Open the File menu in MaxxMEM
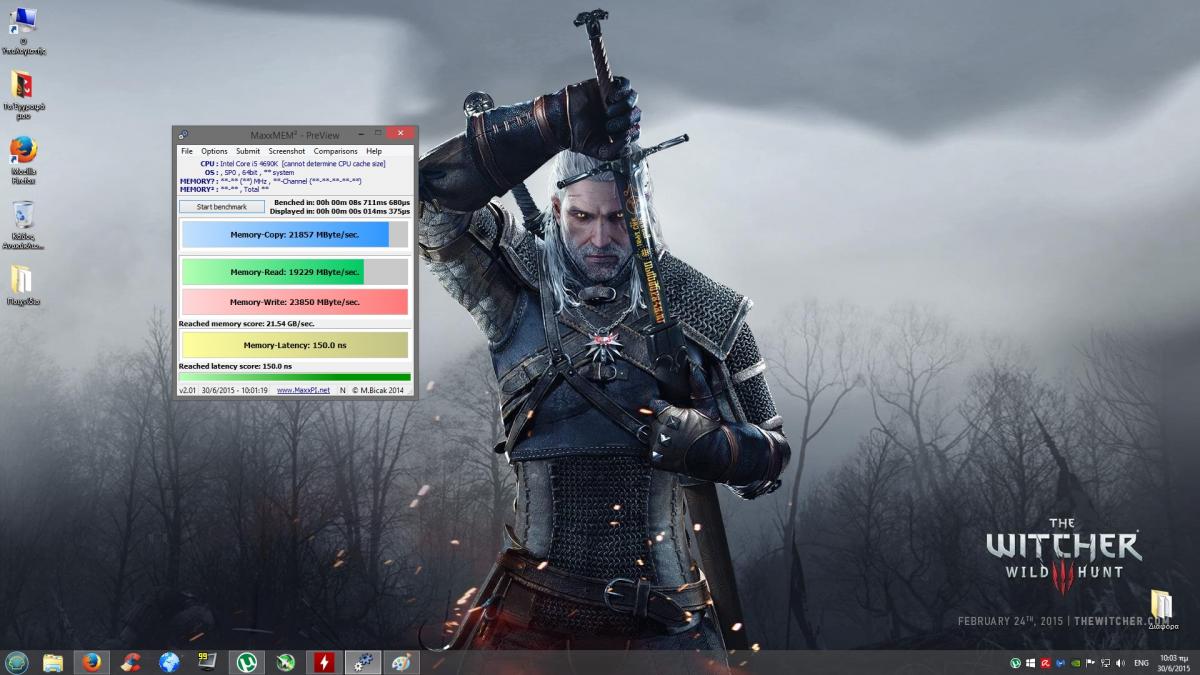 coord(187,151)
